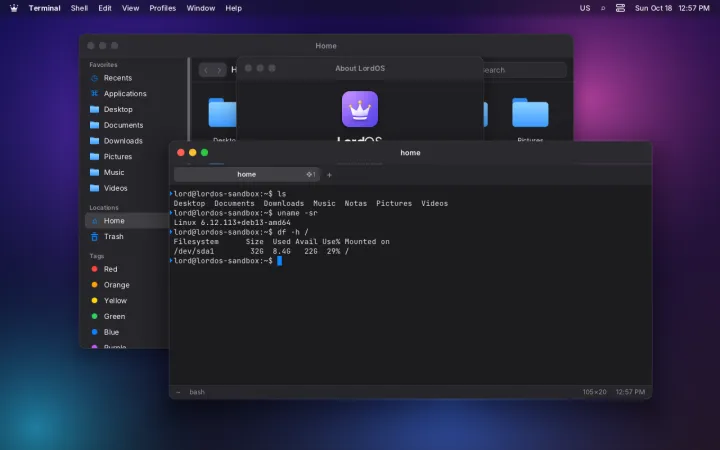Click the Home house icon
This screenshot has width=720, height=450.
94,221
